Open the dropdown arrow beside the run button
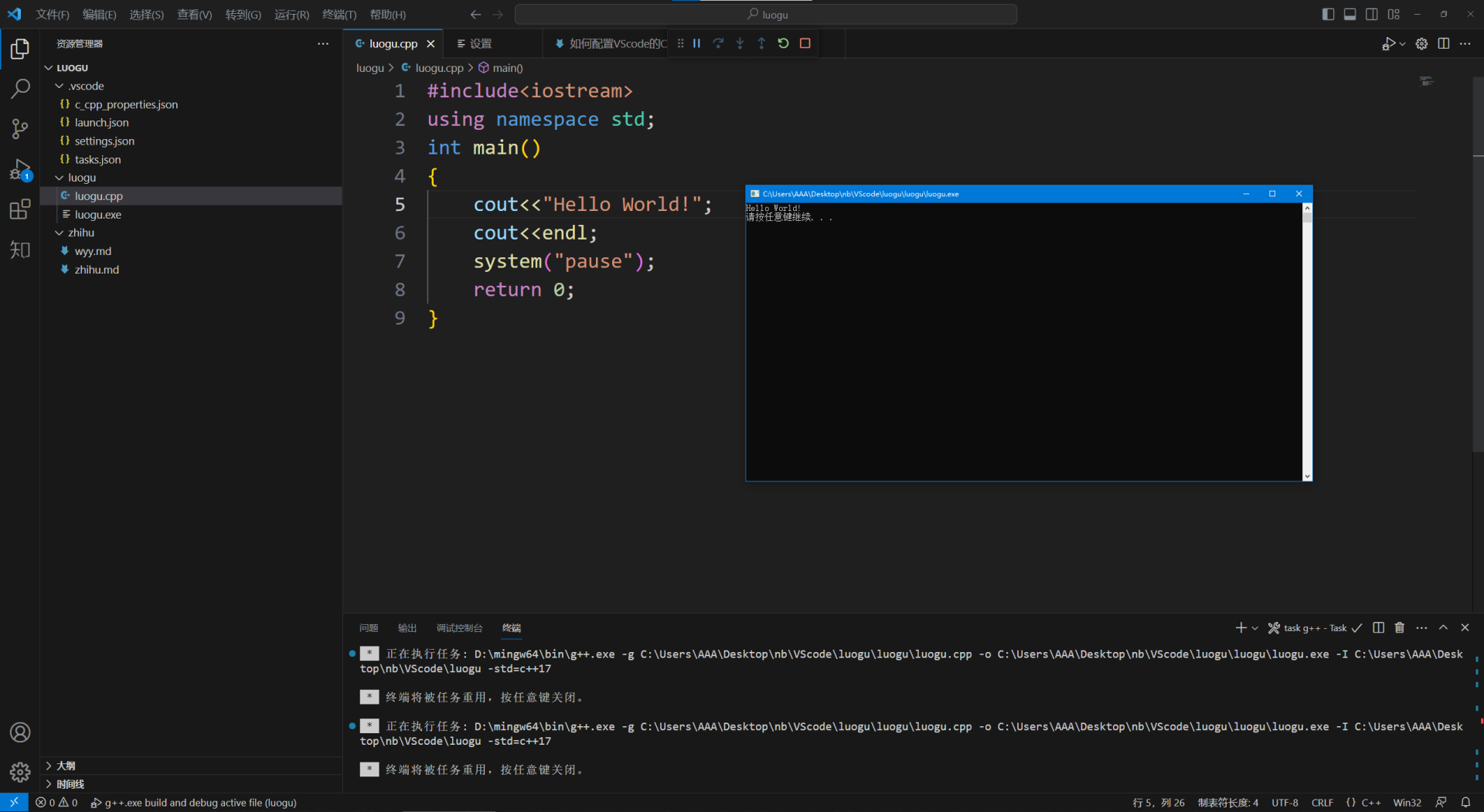 tap(1402, 44)
